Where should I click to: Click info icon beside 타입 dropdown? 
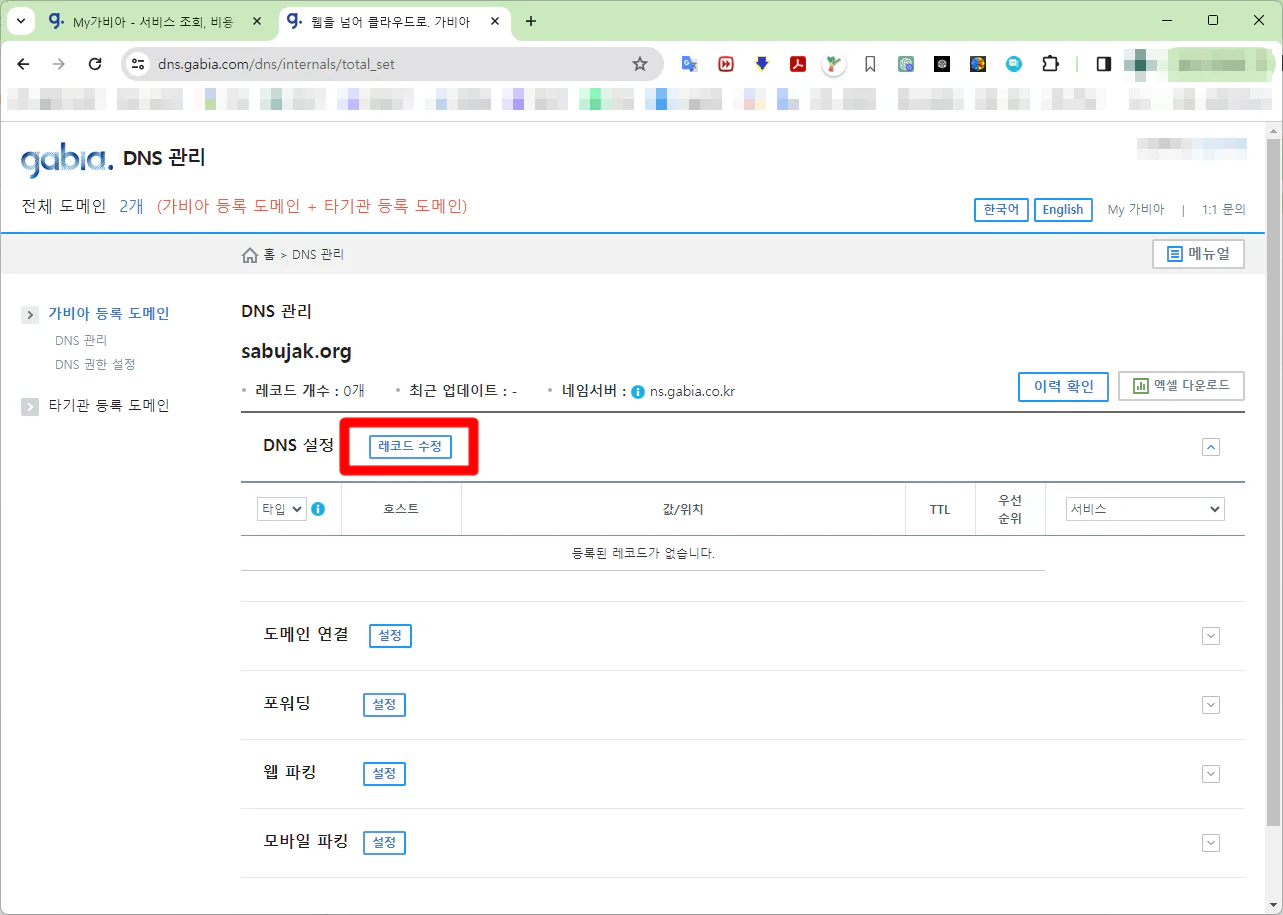318,509
